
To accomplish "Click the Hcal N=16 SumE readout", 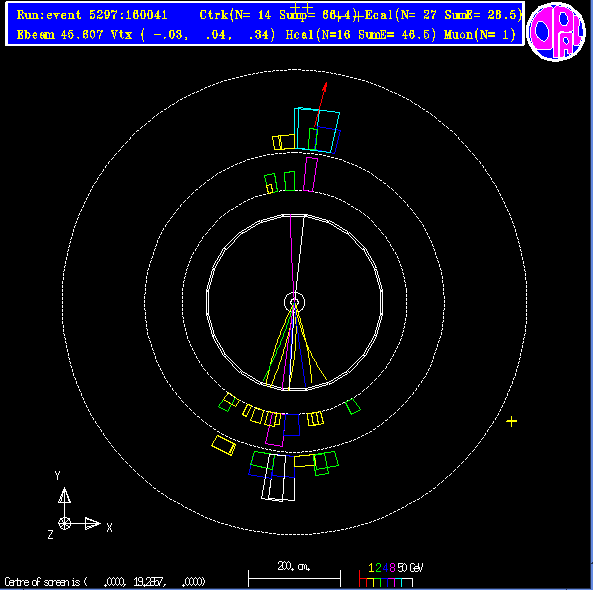I will pyautogui.click(x=361, y=35).
